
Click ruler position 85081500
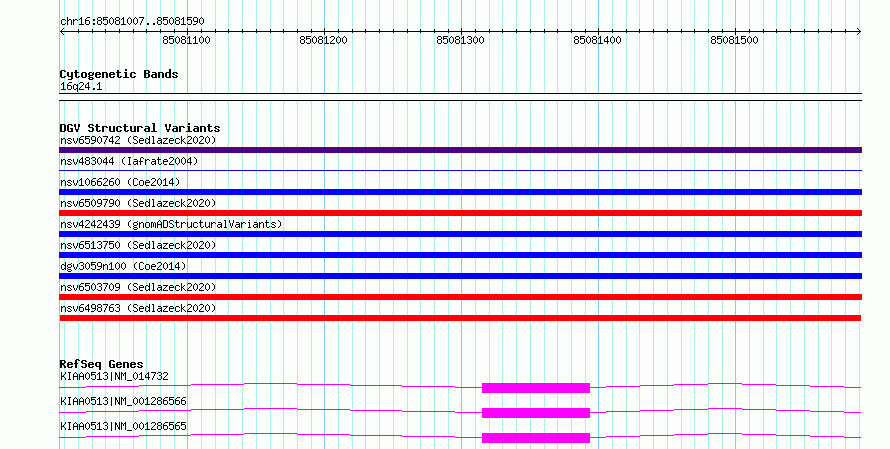(734, 40)
